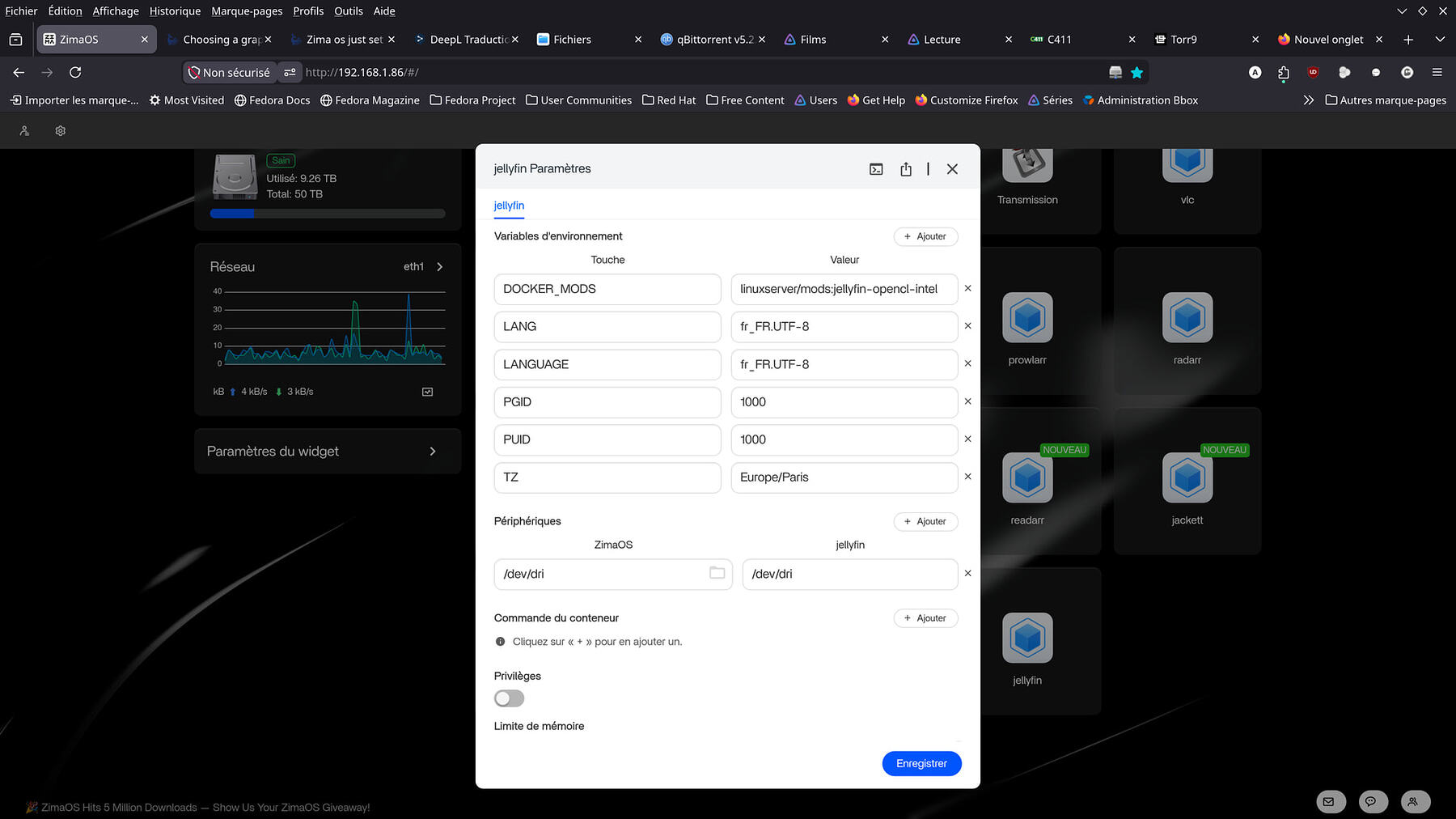Open the Administration Bbox bookmark
The height and width of the screenshot is (819, 1456).
tap(1141, 100)
